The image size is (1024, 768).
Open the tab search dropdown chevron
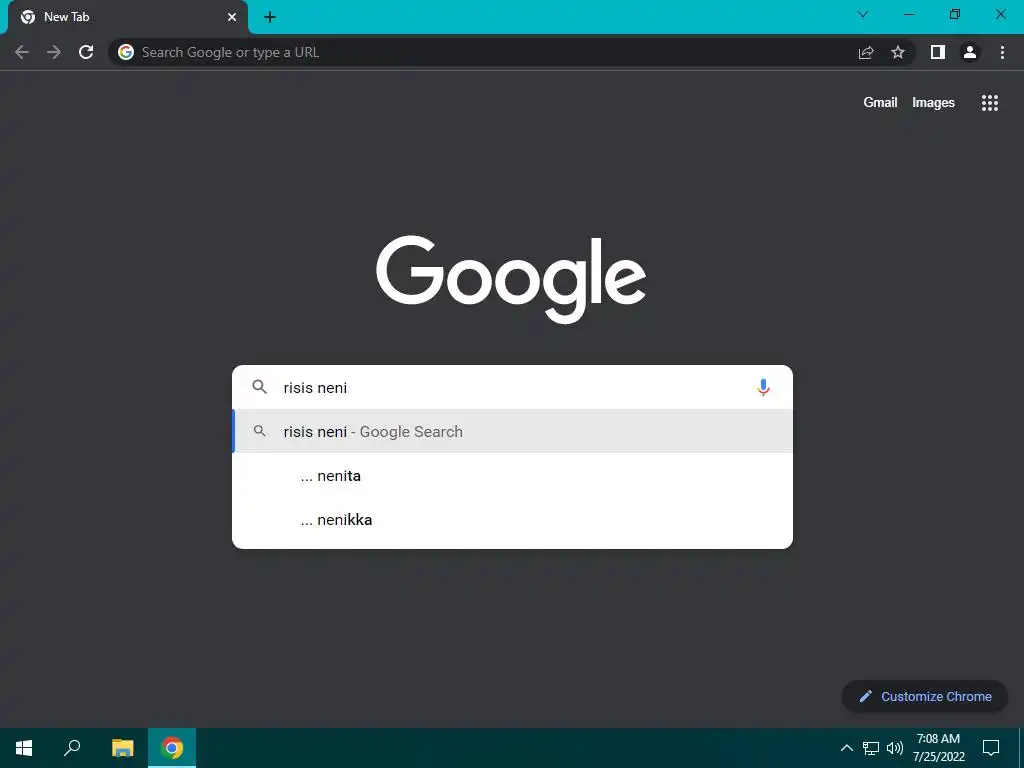[x=863, y=14]
